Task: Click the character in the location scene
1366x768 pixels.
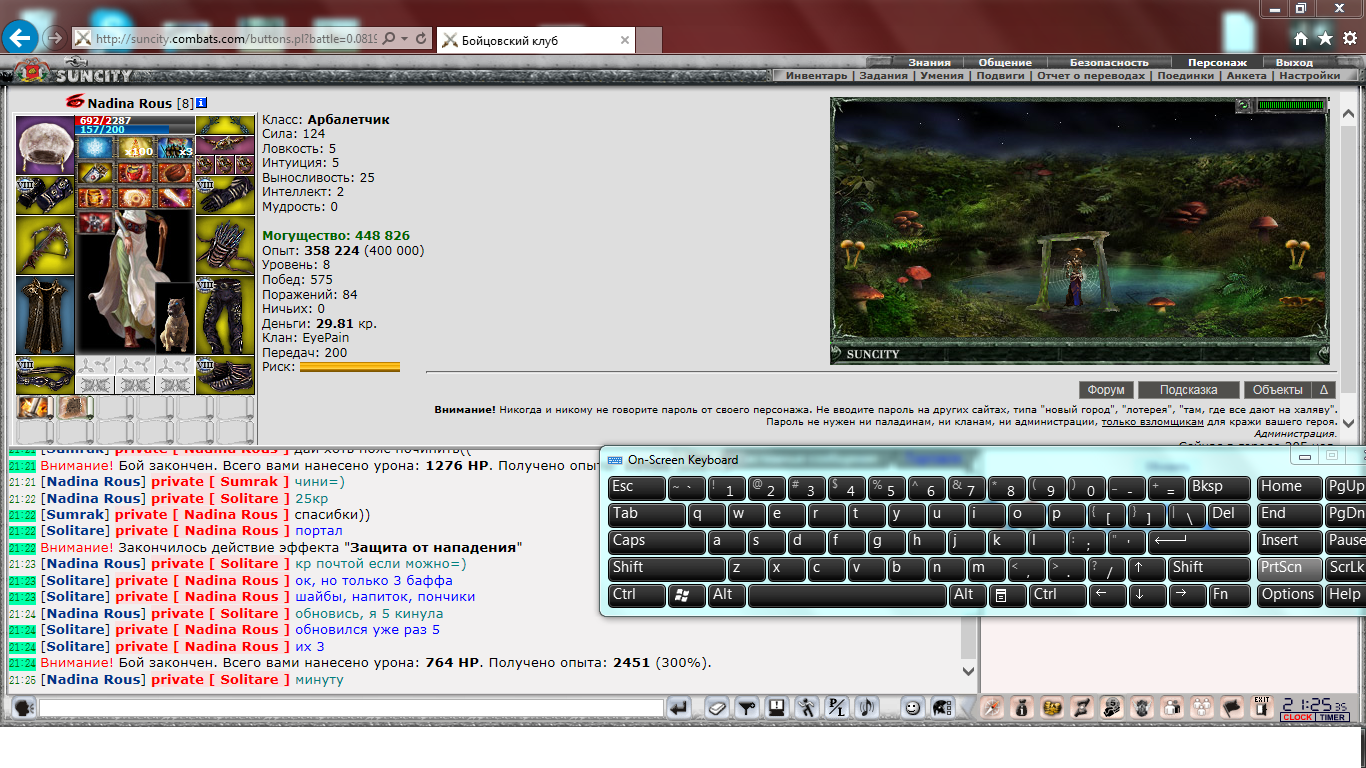Action: (1073, 277)
